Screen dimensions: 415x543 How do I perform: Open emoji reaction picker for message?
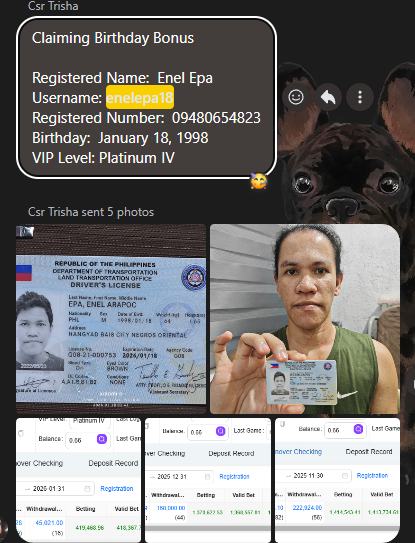296,97
